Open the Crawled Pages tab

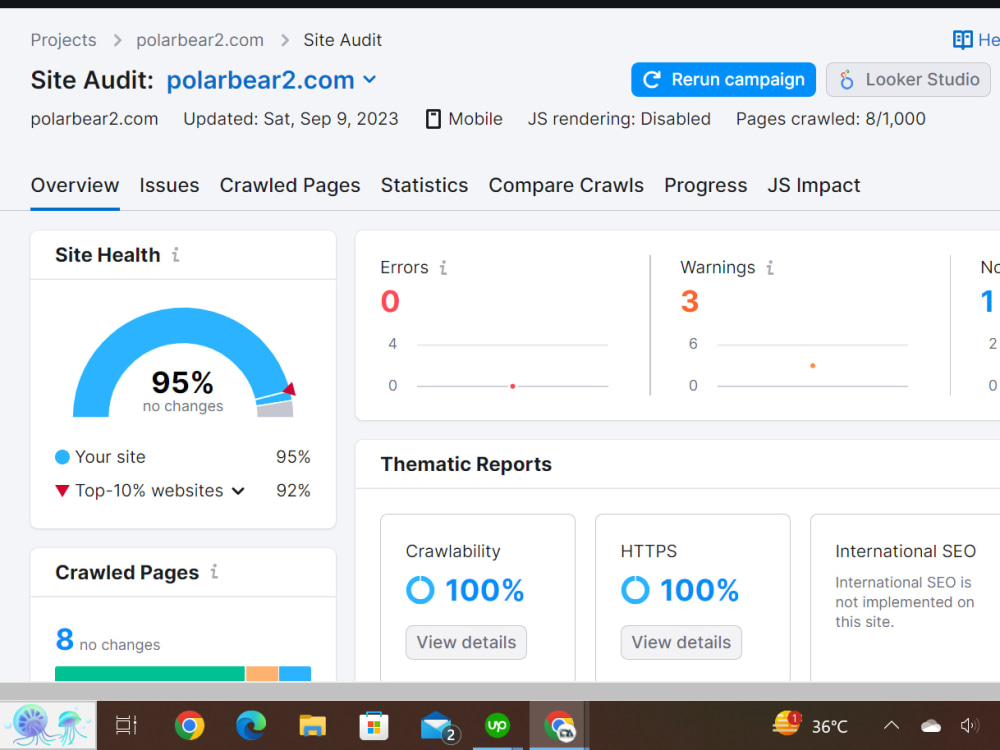click(290, 186)
